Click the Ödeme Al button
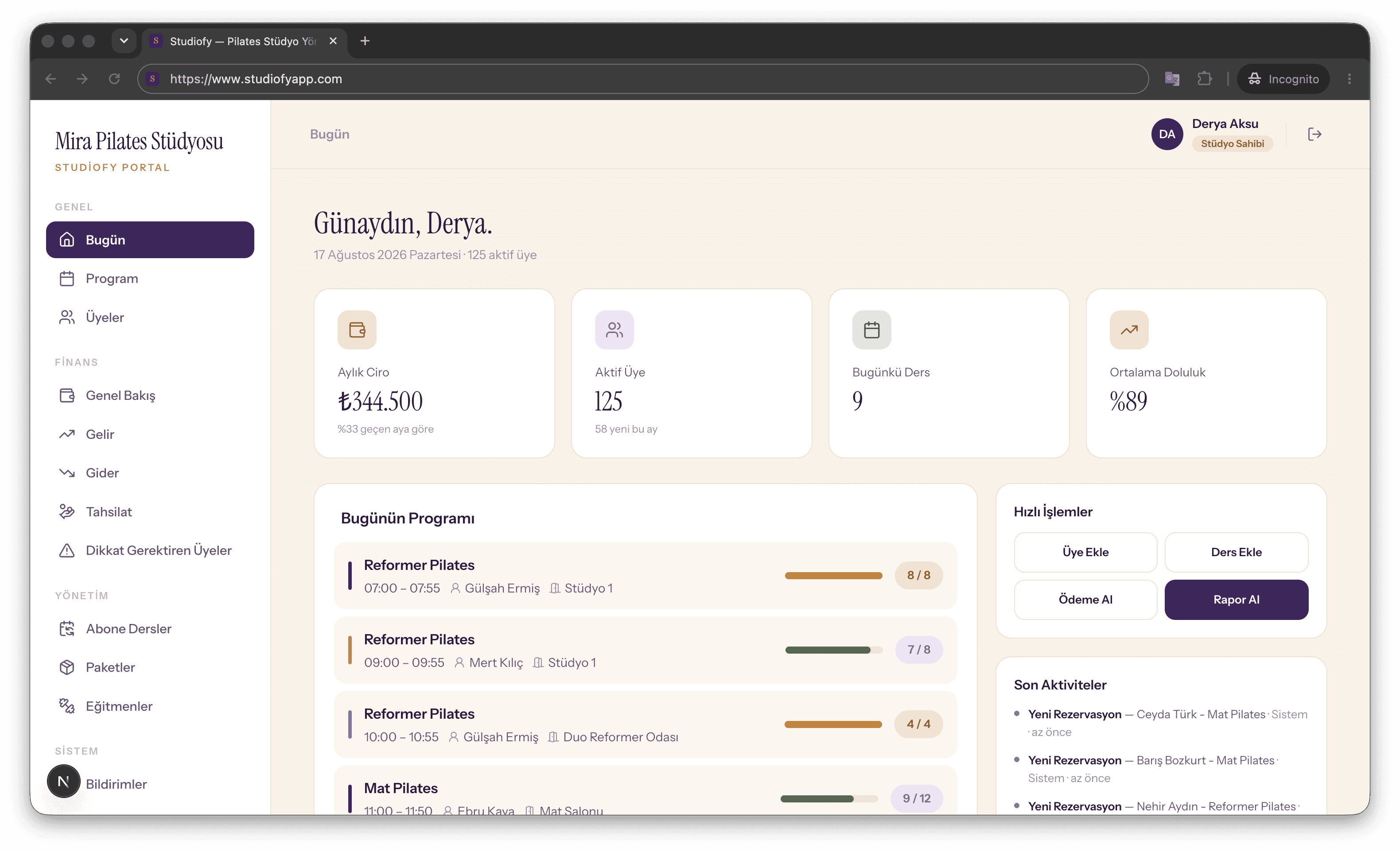The image size is (1400, 852). [1085, 599]
